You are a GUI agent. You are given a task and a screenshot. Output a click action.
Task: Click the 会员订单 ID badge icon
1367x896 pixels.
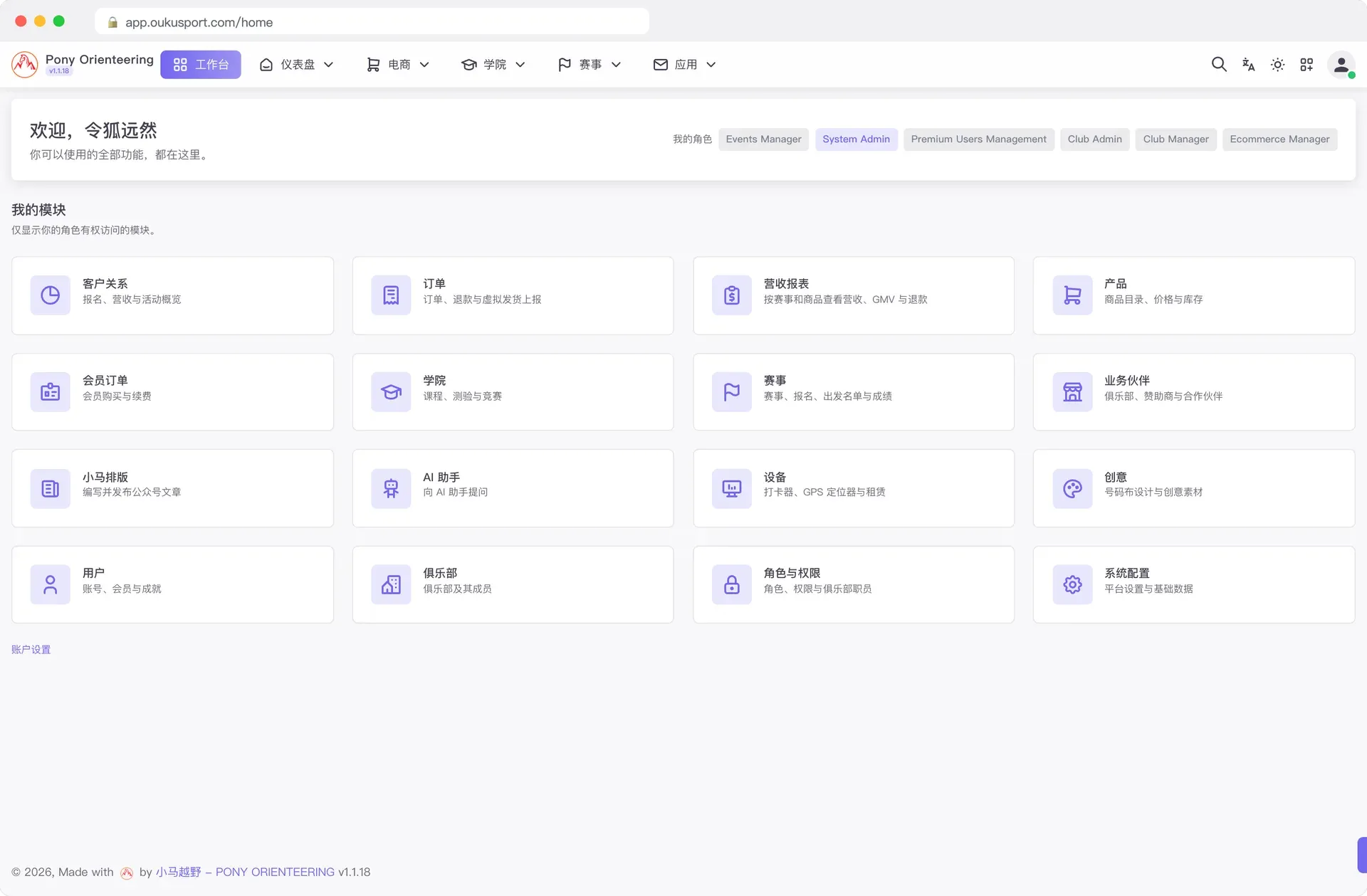50,392
